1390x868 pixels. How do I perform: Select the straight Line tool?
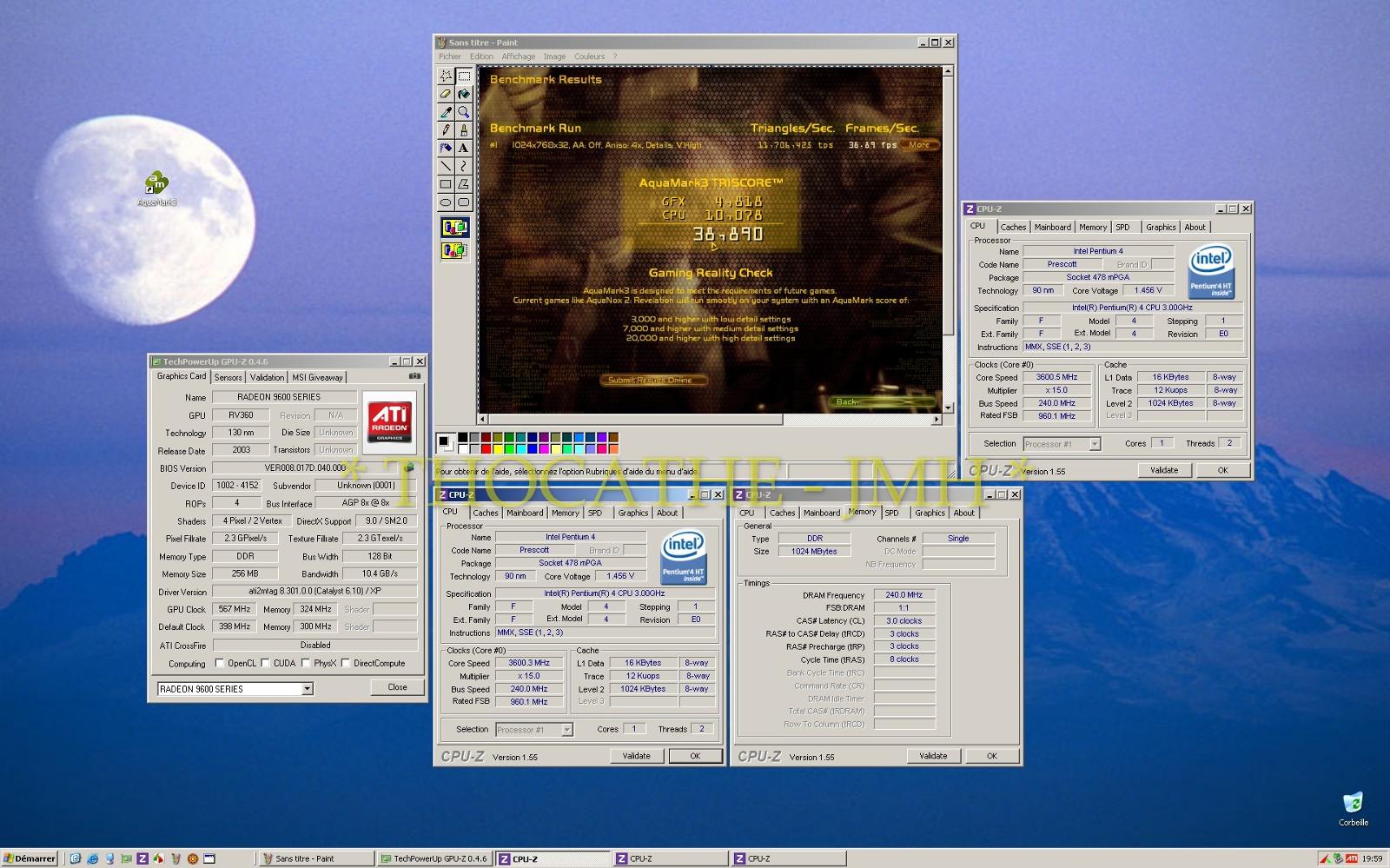(446, 166)
